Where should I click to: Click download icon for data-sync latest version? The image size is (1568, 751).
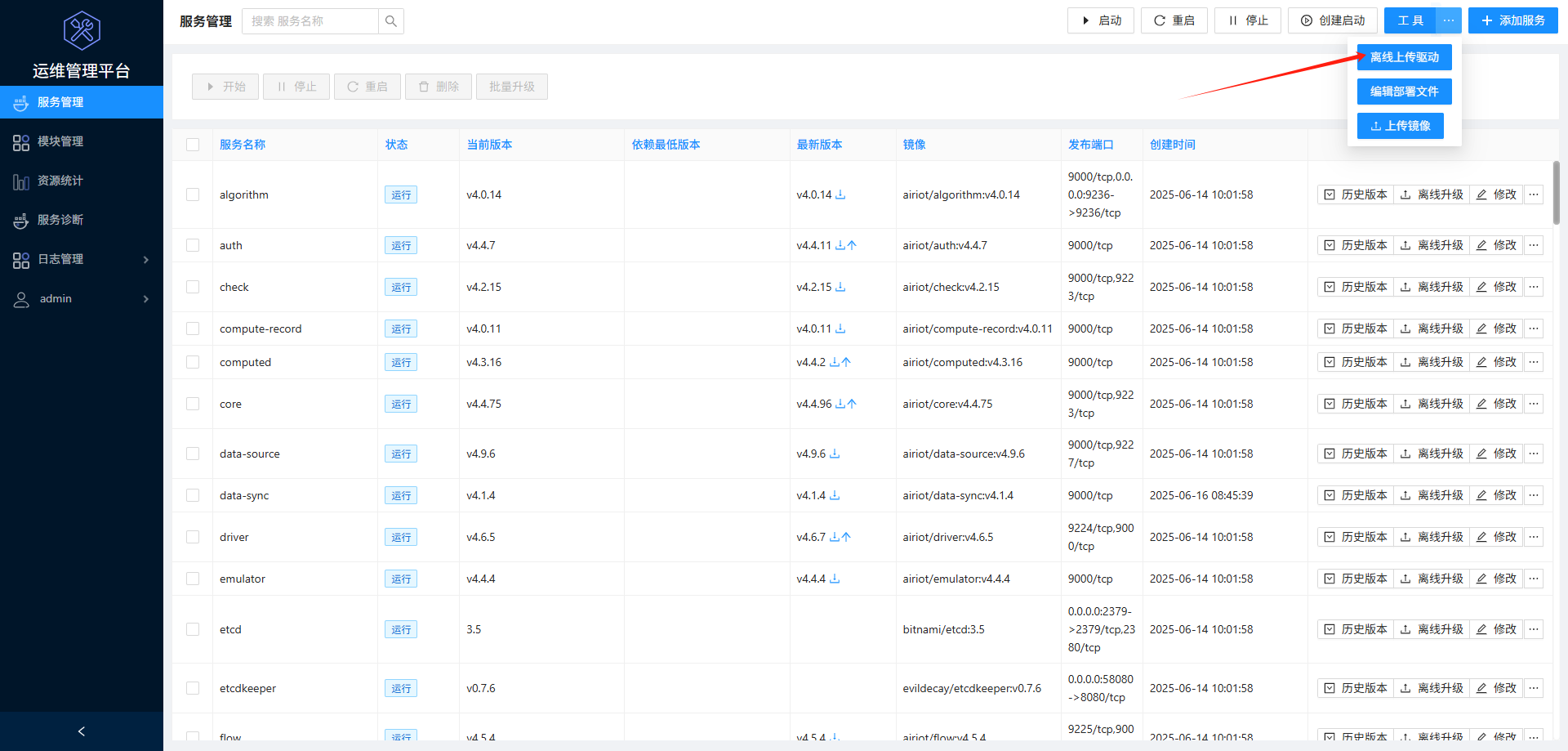tap(835, 495)
